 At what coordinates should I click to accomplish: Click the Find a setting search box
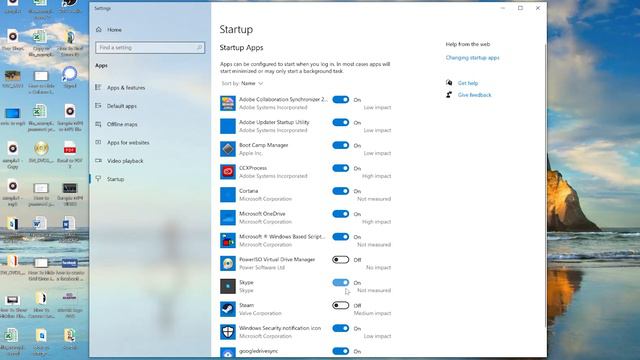pos(150,48)
